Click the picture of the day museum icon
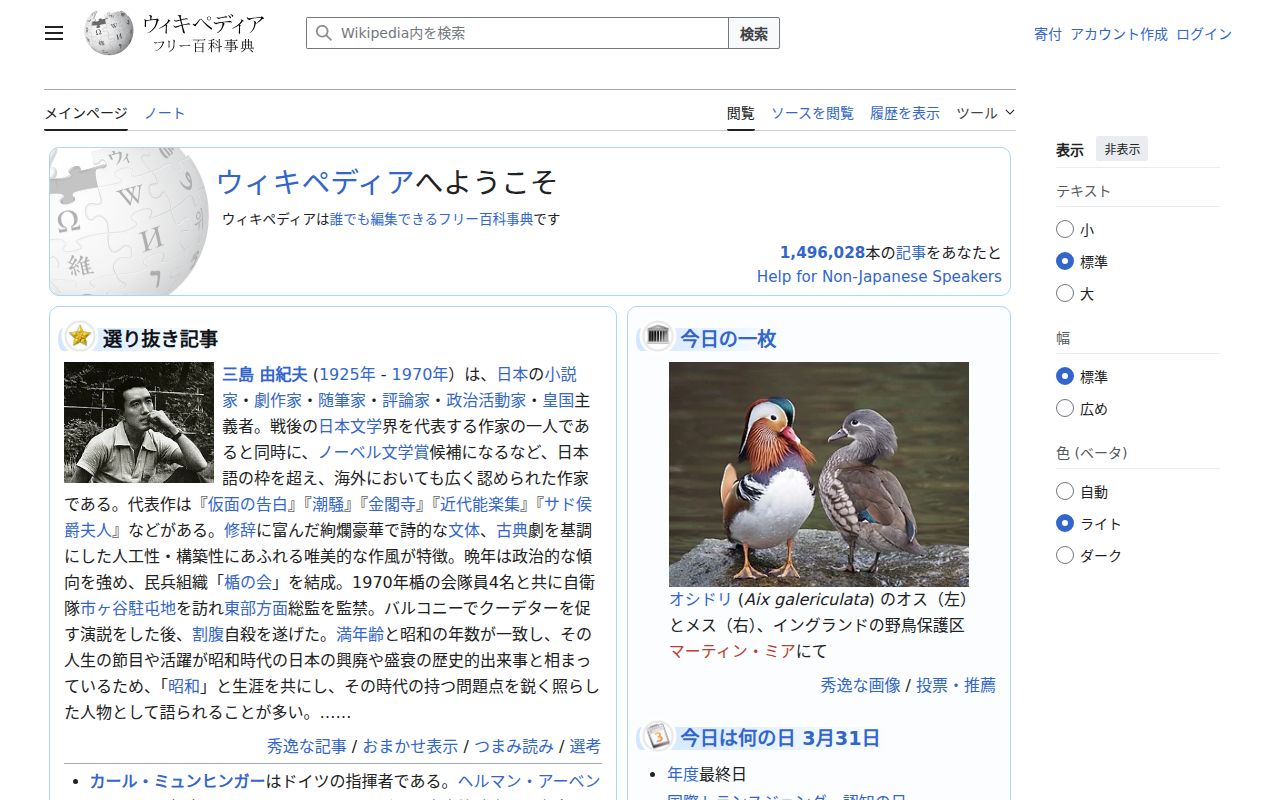 tap(658, 336)
